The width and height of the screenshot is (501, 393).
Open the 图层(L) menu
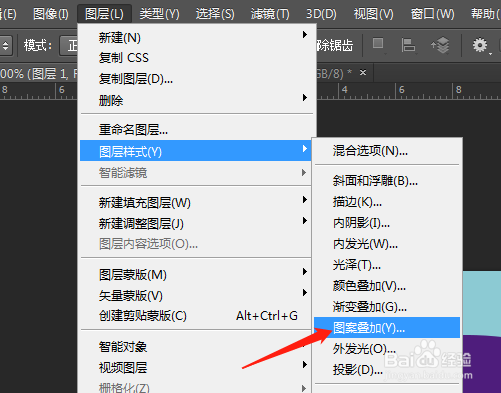(104, 14)
